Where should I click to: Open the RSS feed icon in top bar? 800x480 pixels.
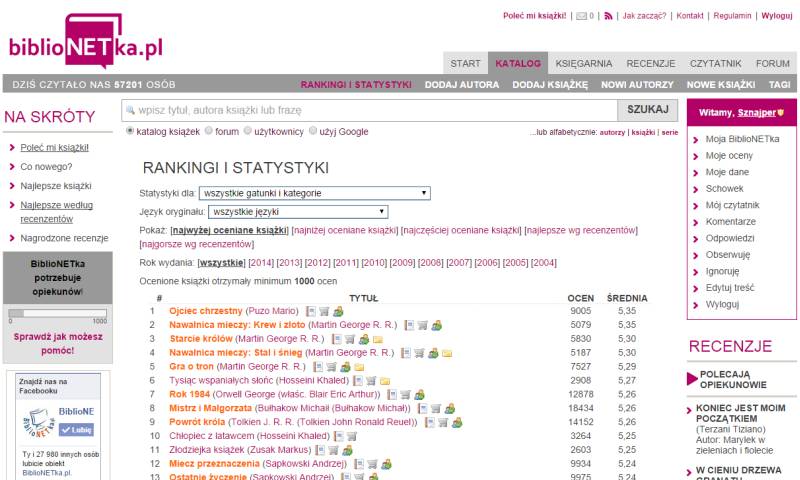[x=608, y=16]
